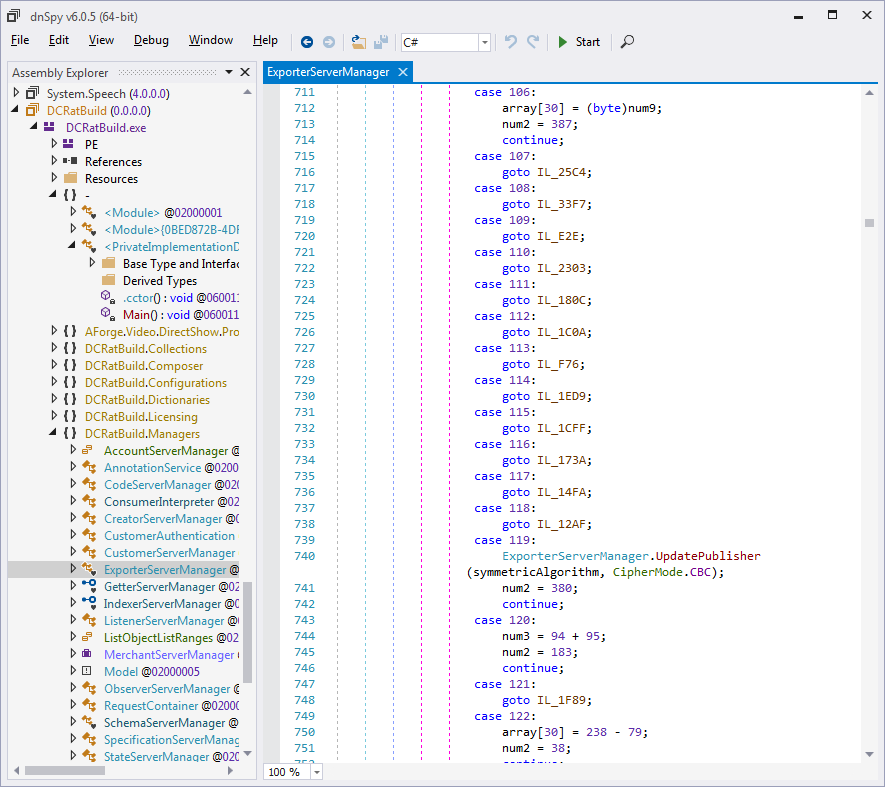Collapse the DCRatBuild.exe module node

click(x=34, y=127)
